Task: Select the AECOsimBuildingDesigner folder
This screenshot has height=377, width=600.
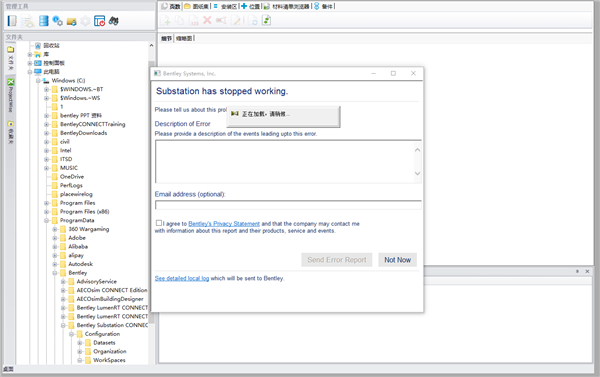Action: click(110, 299)
